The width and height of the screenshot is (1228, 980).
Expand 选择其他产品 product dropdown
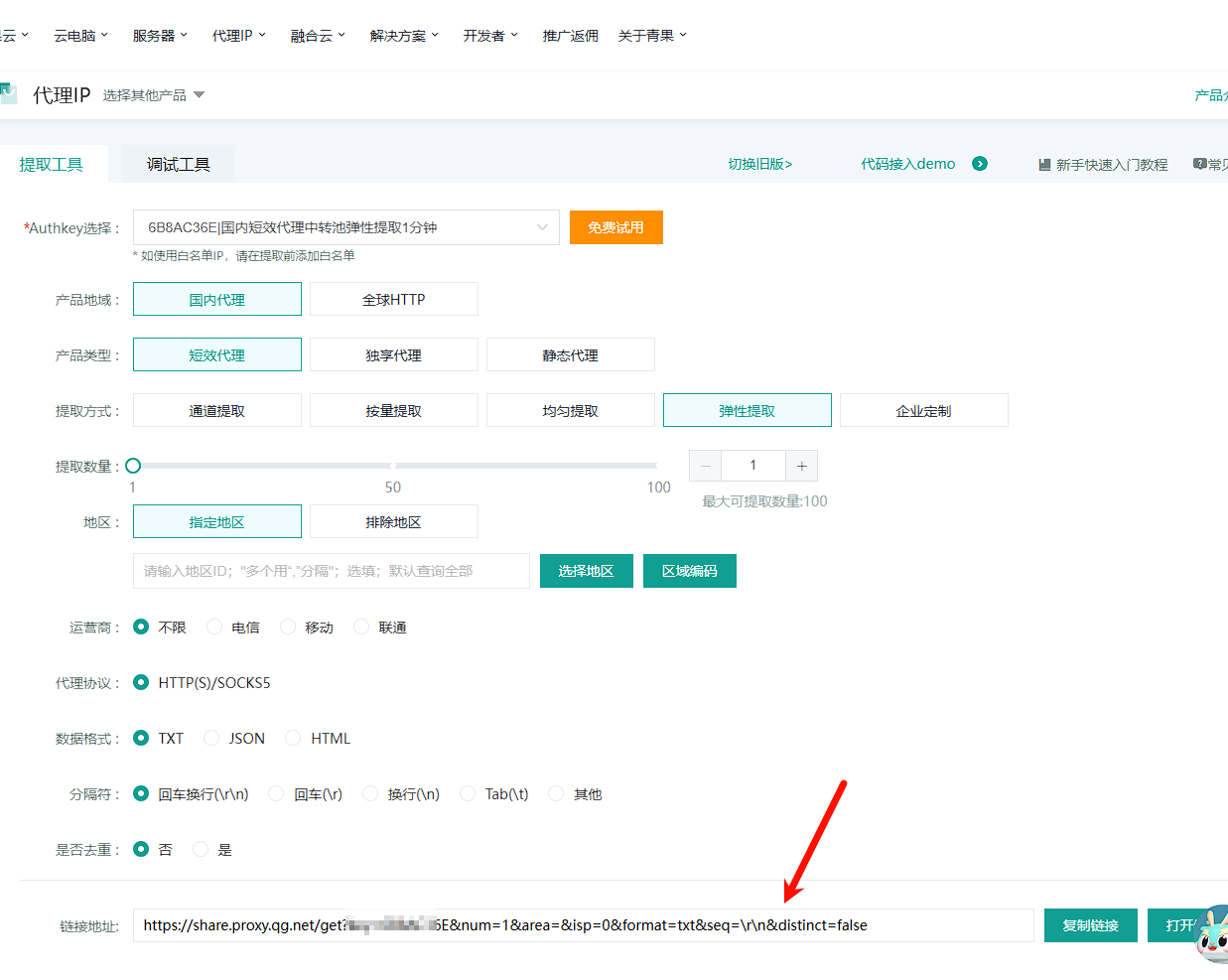tap(154, 95)
